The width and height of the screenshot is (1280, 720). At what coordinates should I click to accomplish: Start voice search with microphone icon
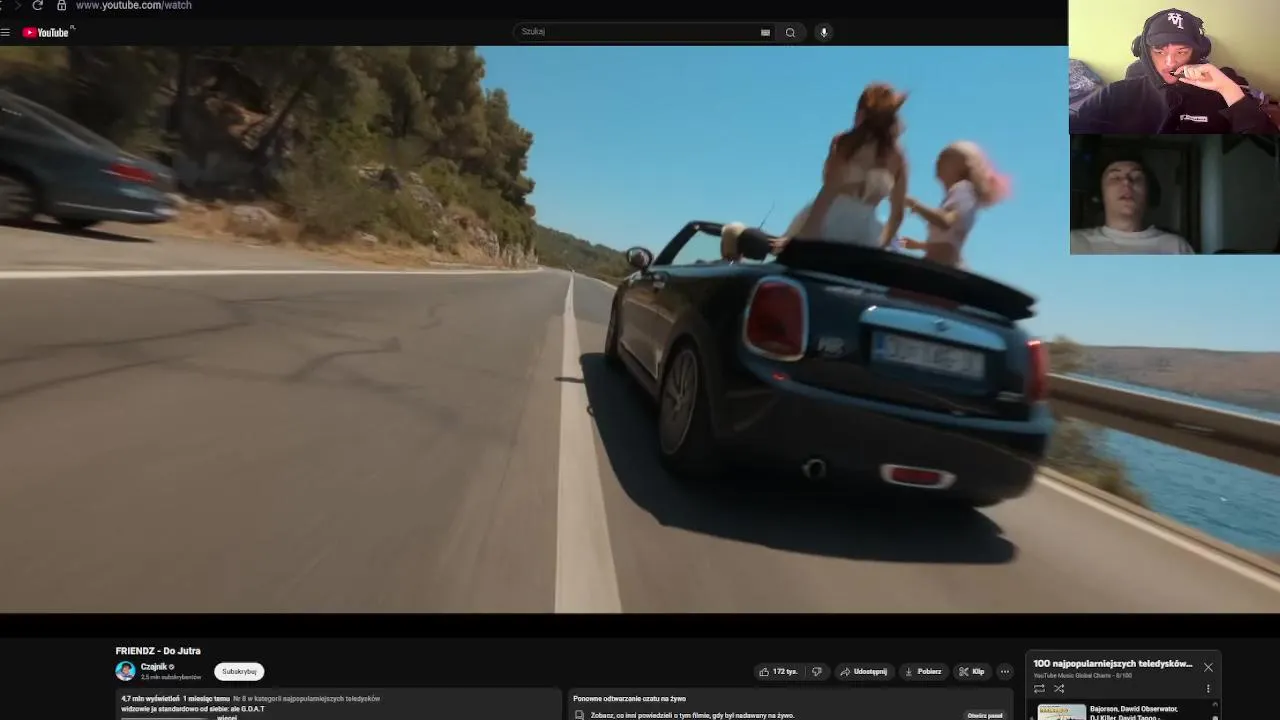click(824, 32)
